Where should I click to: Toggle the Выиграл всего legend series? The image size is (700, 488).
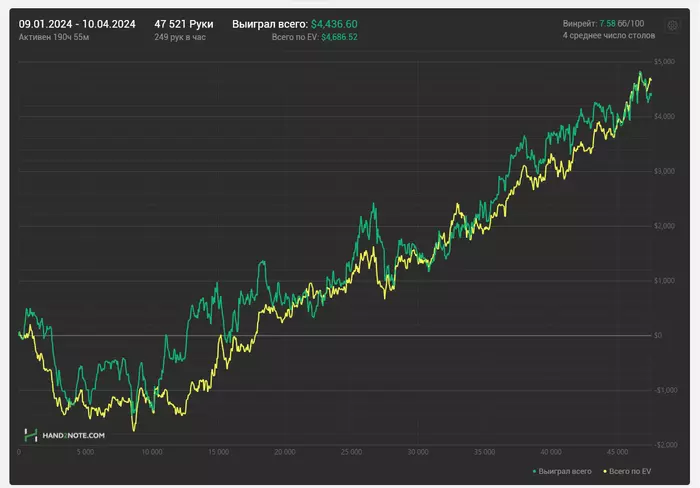tap(563, 469)
